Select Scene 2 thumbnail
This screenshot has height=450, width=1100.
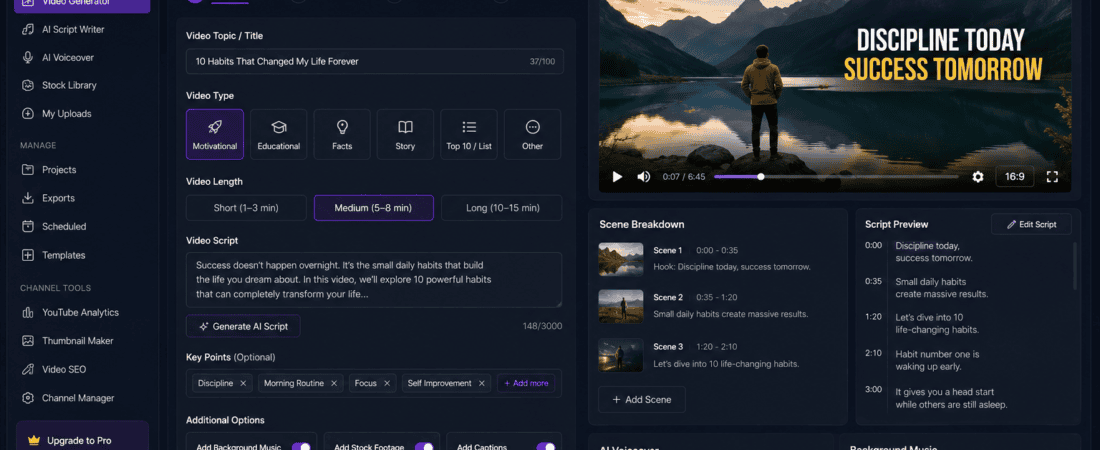tap(621, 306)
